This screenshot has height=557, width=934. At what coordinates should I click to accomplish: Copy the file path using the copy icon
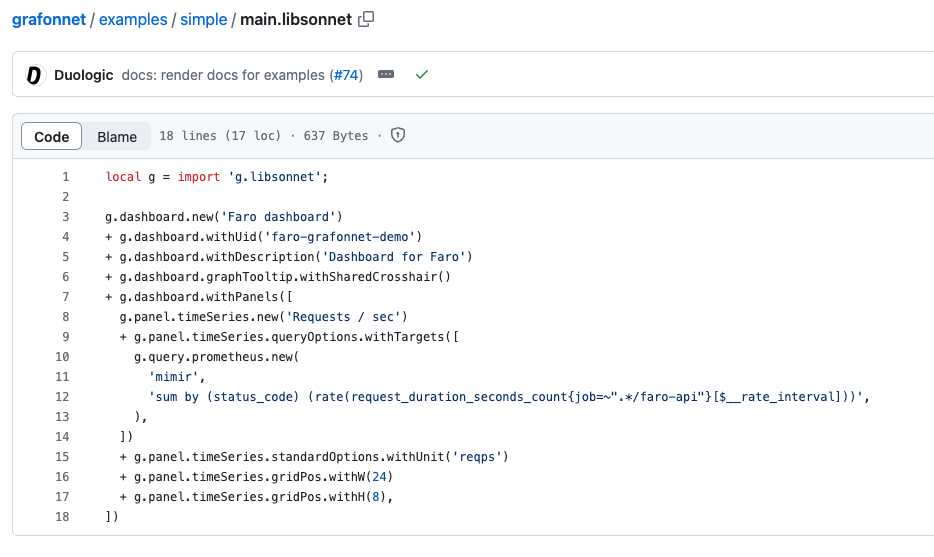tap(367, 19)
